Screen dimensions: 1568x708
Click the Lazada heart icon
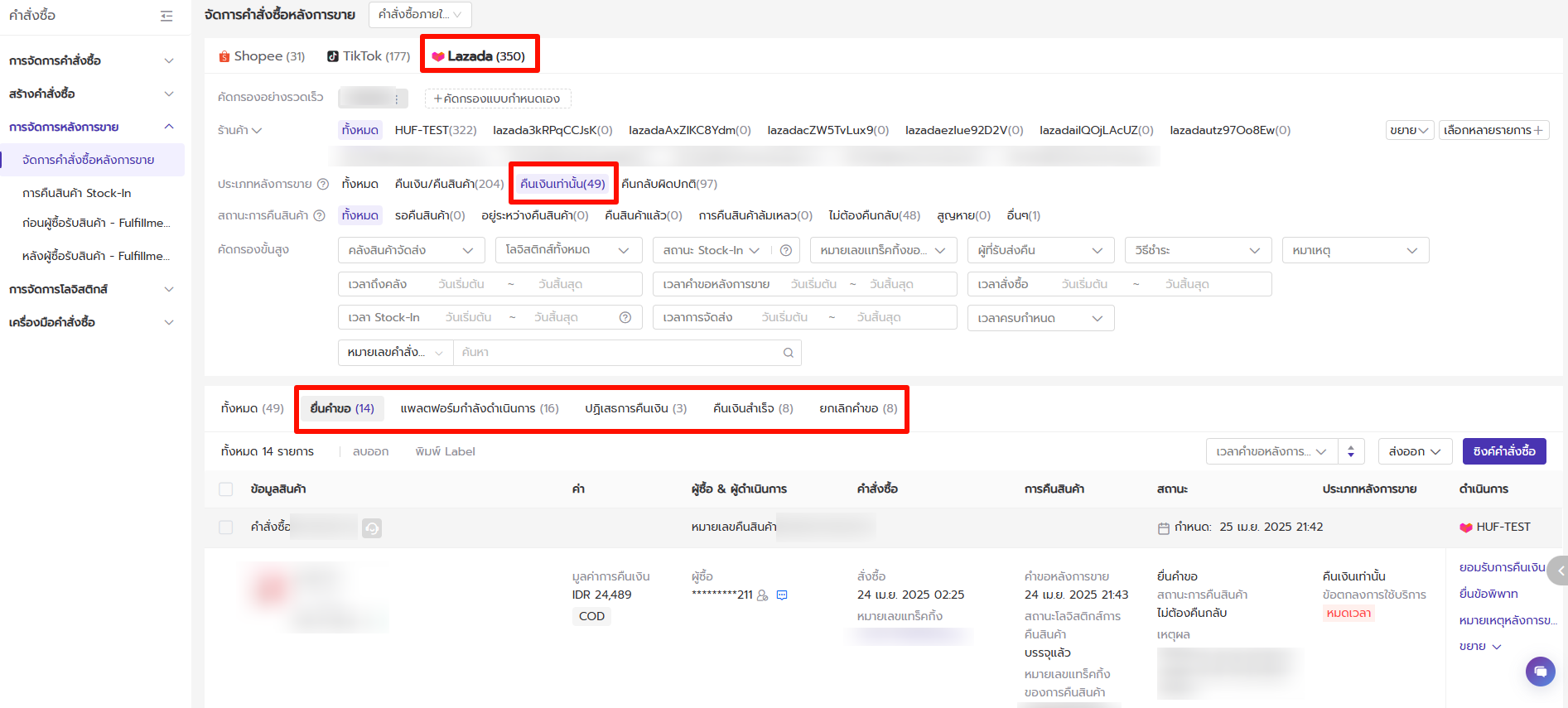(438, 56)
